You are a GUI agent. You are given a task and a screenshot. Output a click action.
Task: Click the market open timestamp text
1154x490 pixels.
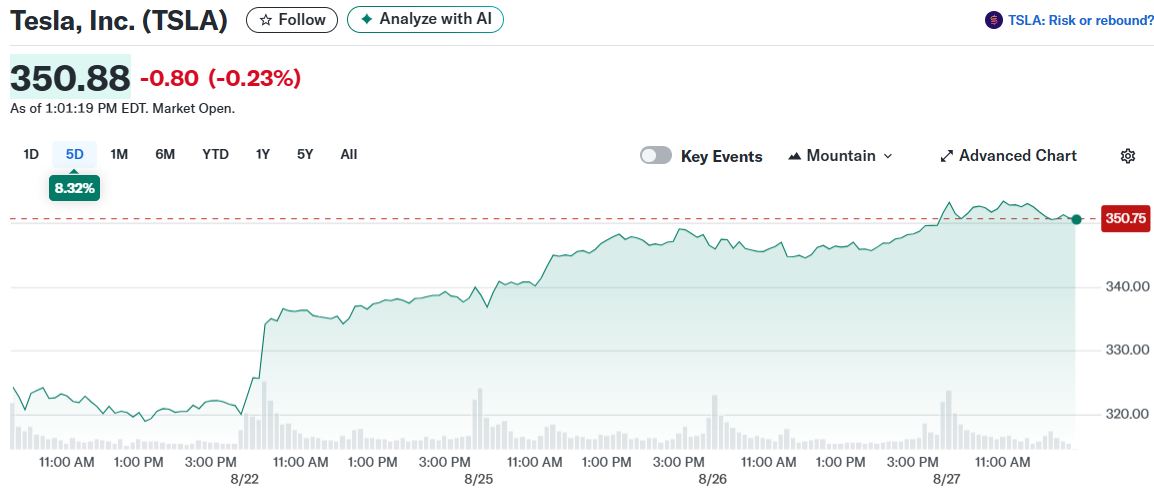123,109
